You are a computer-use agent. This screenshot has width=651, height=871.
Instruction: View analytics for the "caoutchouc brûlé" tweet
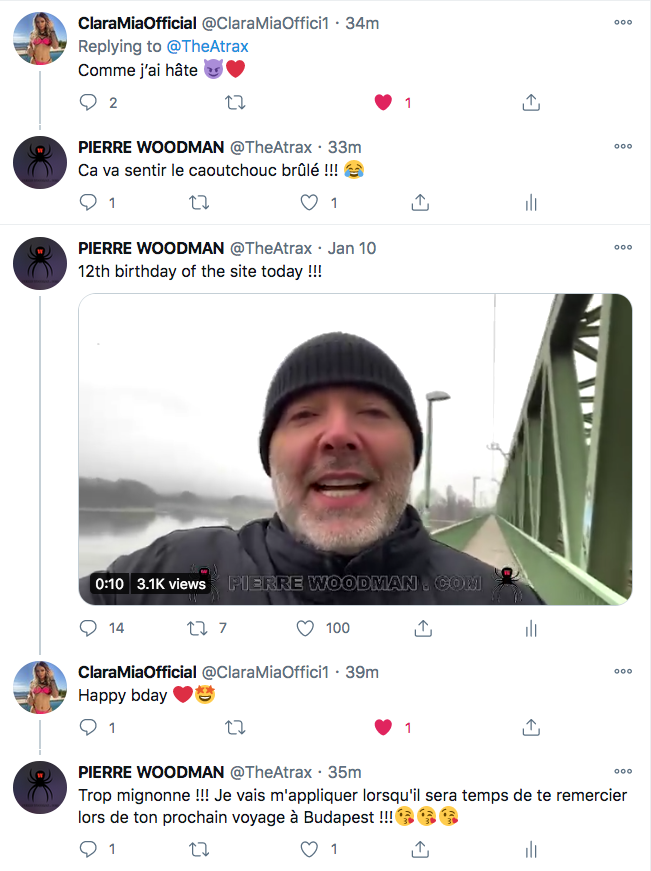coord(531,202)
